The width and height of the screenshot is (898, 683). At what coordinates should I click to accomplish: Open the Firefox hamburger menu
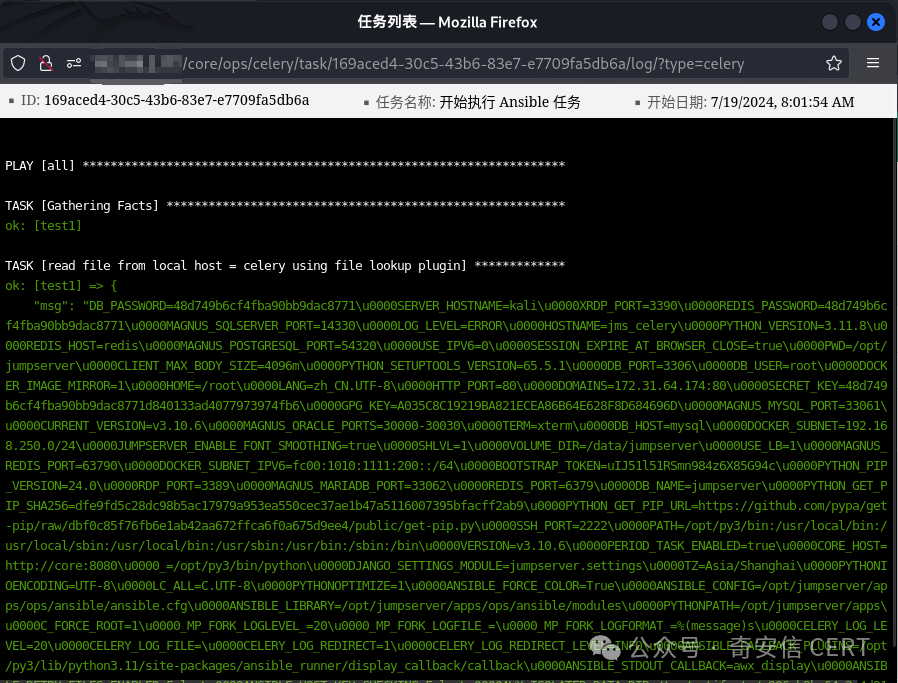[x=873, y=63]
